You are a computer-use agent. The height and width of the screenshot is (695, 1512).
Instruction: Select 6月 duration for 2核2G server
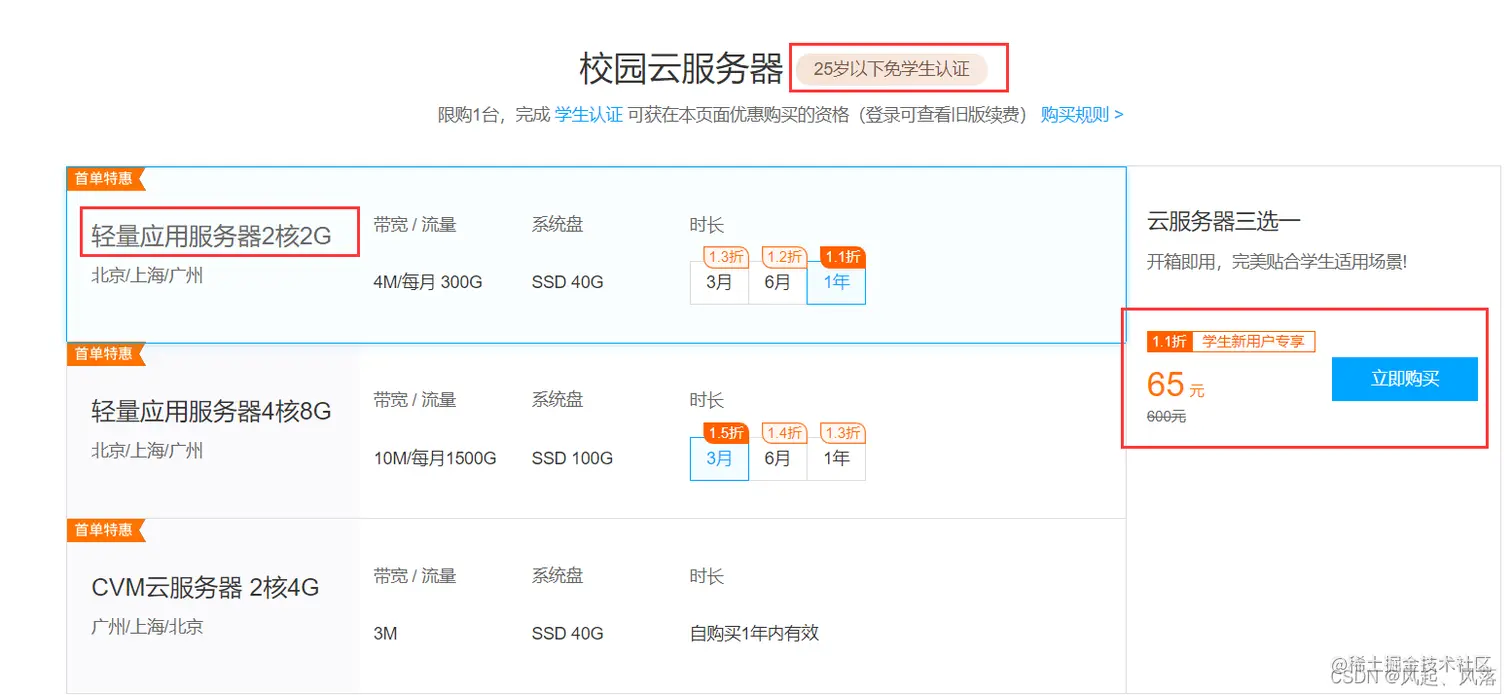[777, 282]
